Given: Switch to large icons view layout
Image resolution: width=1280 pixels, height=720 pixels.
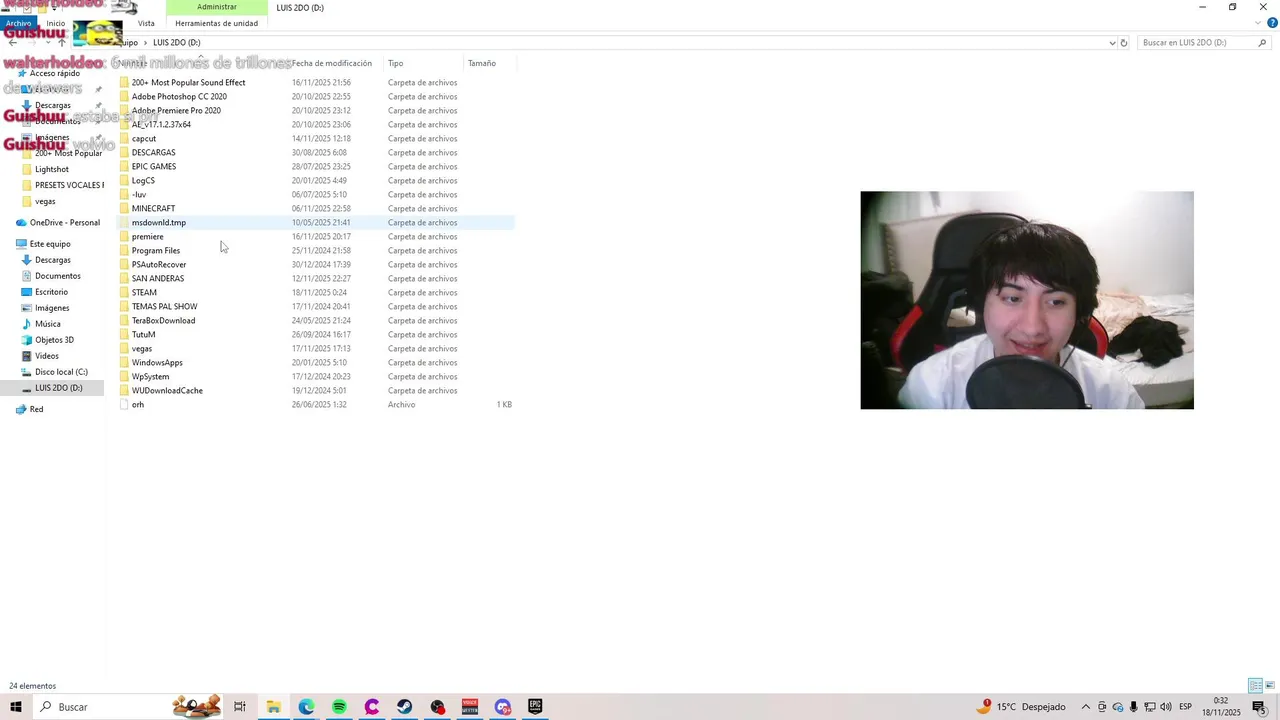Looking at the screenshot, I should coord(1270,686).
